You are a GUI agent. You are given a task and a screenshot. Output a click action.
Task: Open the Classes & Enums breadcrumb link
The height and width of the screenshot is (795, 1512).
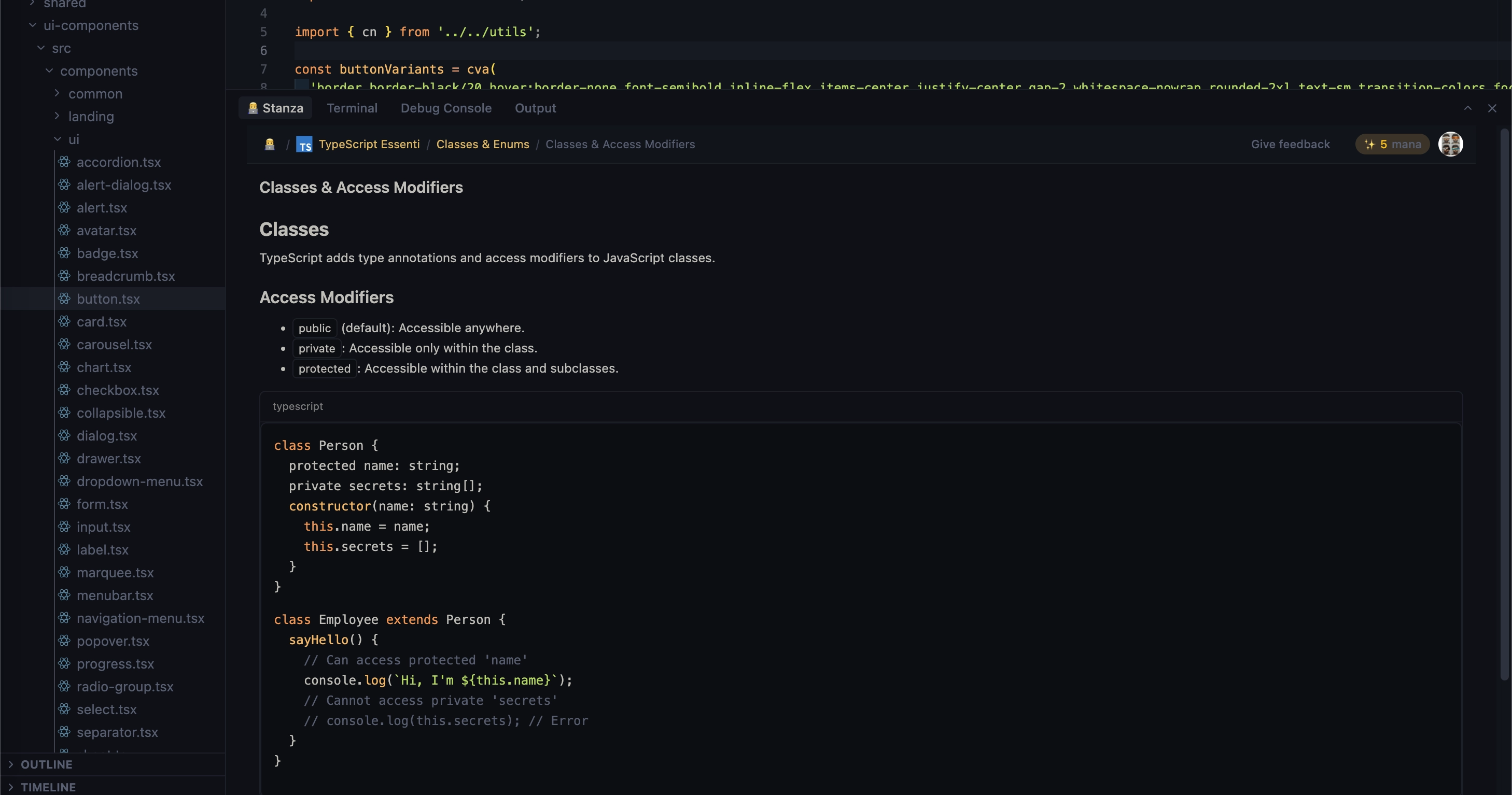point(482,144)
